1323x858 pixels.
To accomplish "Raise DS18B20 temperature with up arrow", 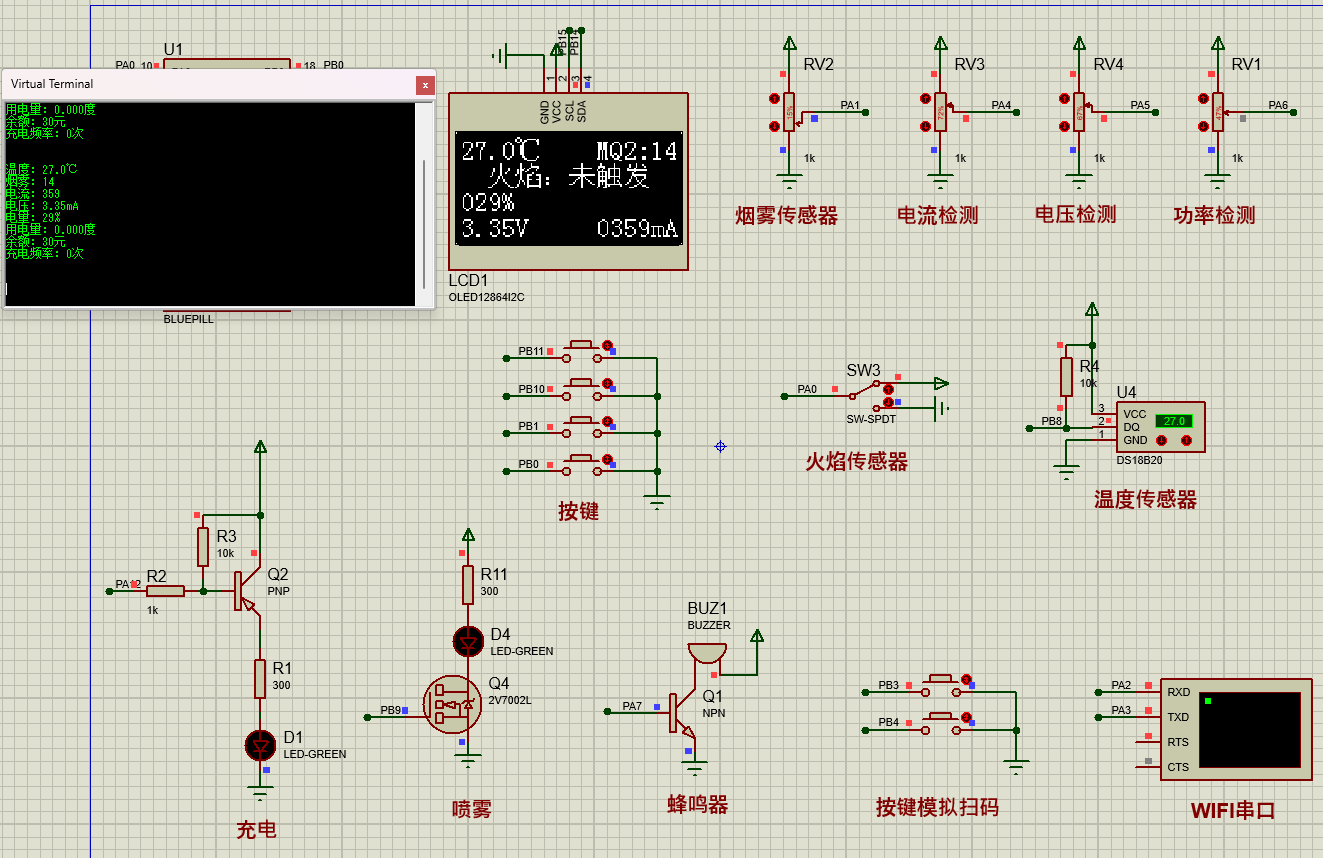I will 1186,440.
